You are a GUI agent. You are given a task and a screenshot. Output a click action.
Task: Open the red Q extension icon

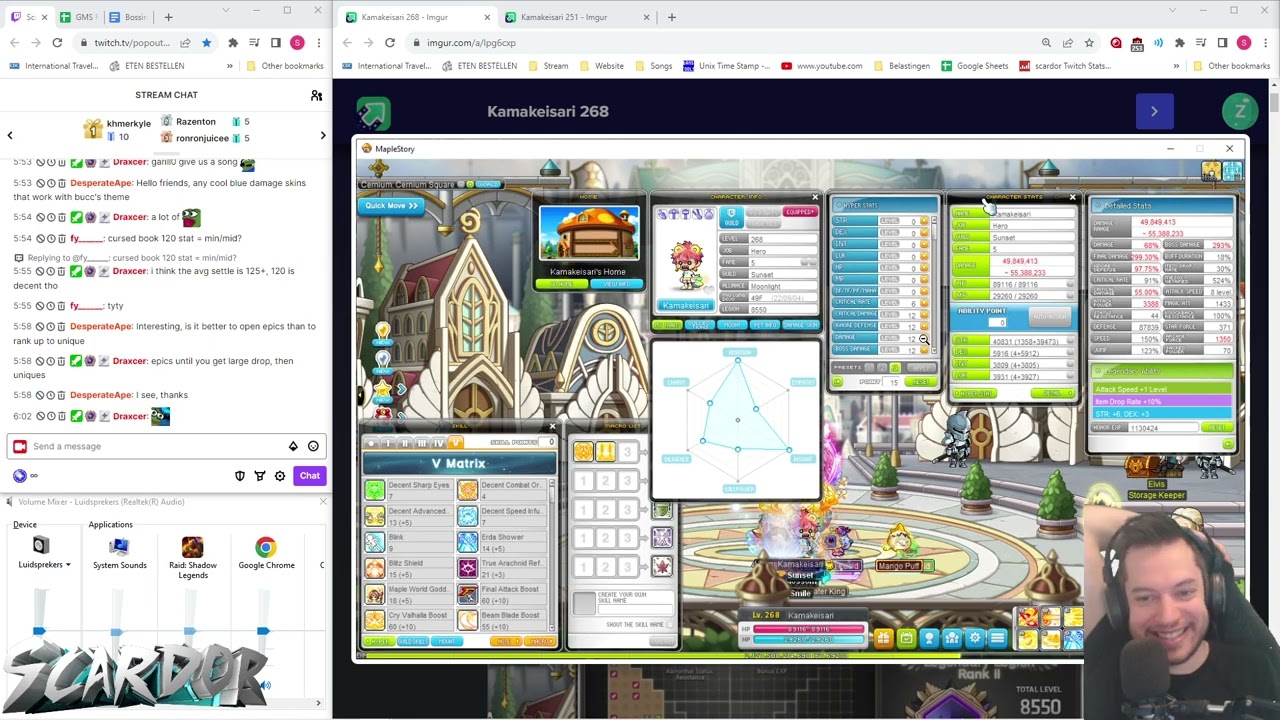pos(1116,43)
